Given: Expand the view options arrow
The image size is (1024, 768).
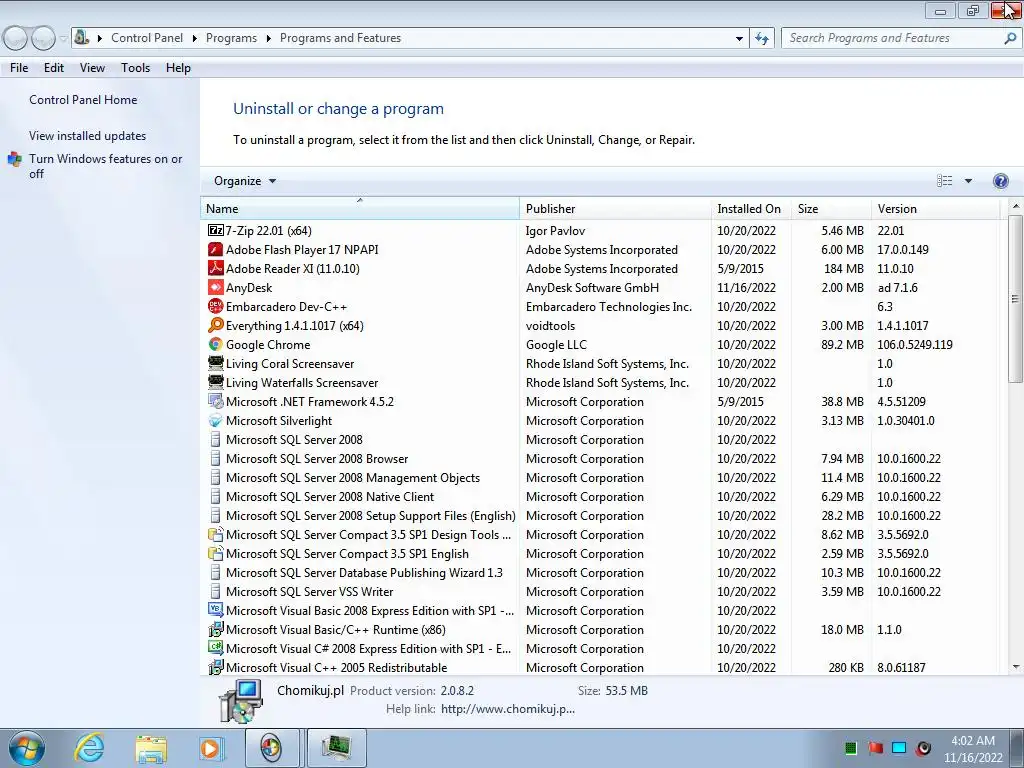Looking at the screenshot, I should click(968, 181).
